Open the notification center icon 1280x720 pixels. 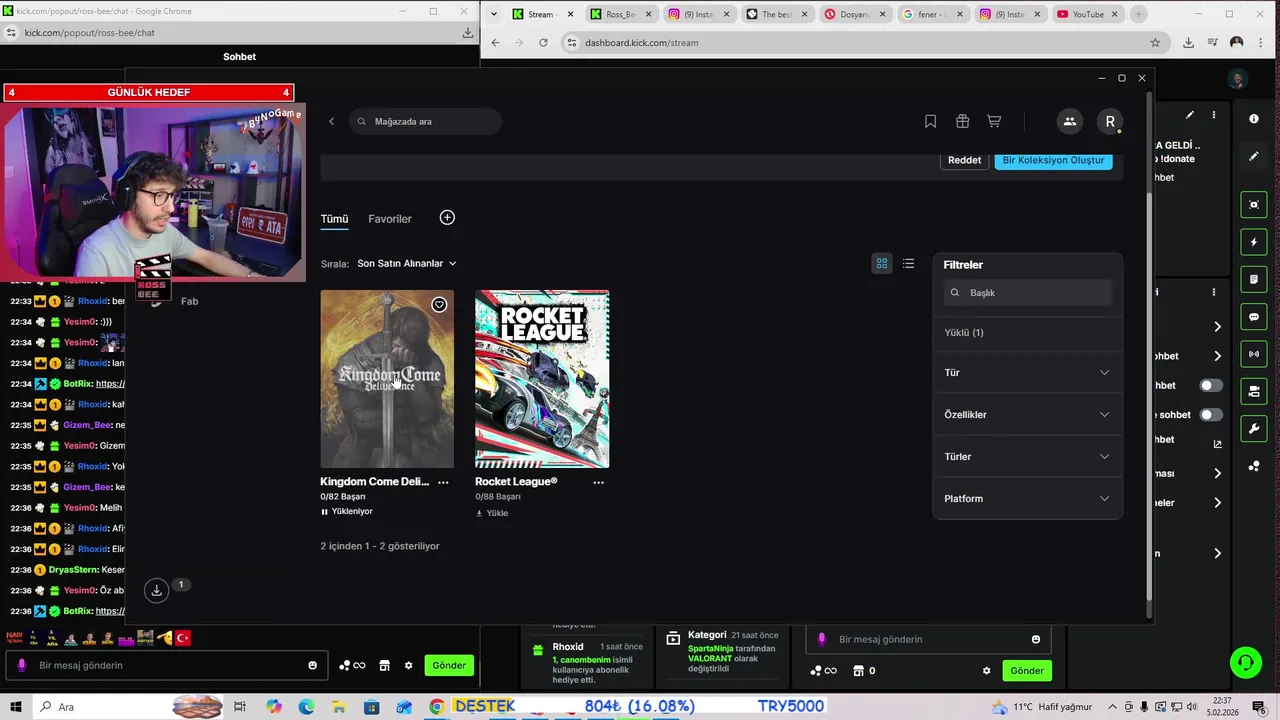click(1259, 707)
